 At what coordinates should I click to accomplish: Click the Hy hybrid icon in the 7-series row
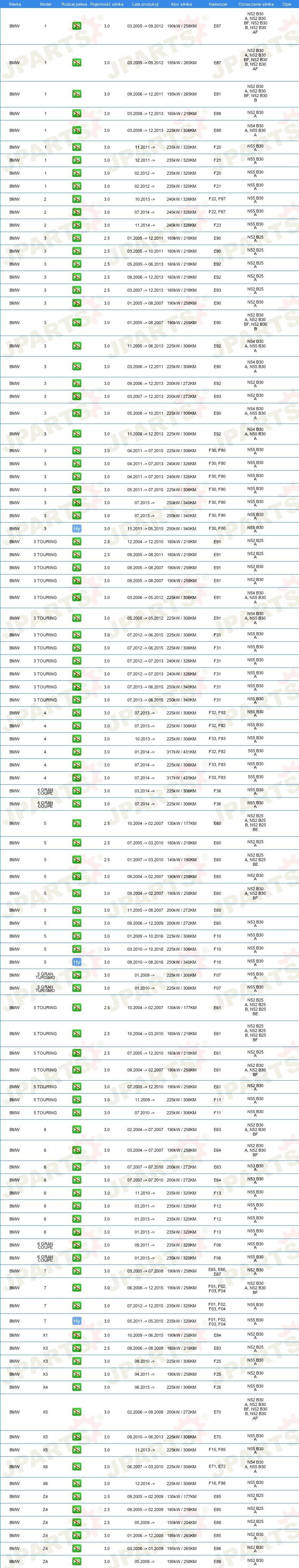pos(77,1321)
